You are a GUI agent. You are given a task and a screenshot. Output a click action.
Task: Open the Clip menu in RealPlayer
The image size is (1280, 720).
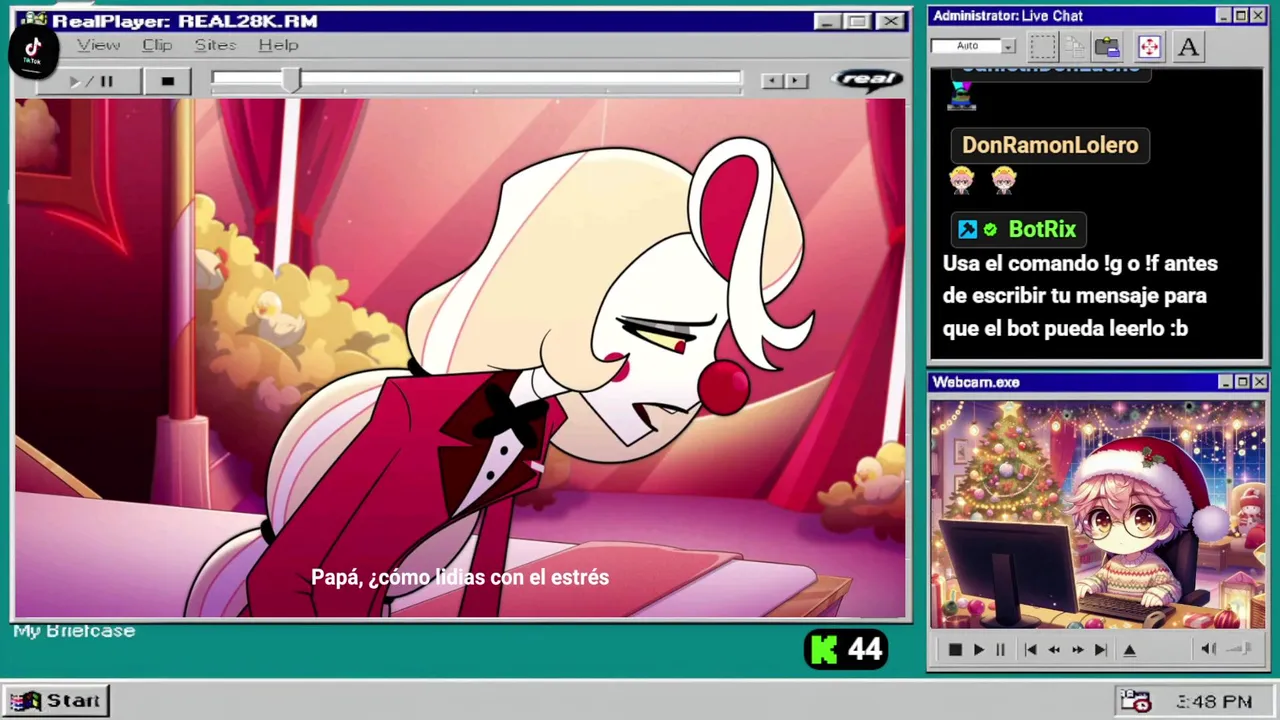click(157, 45)
